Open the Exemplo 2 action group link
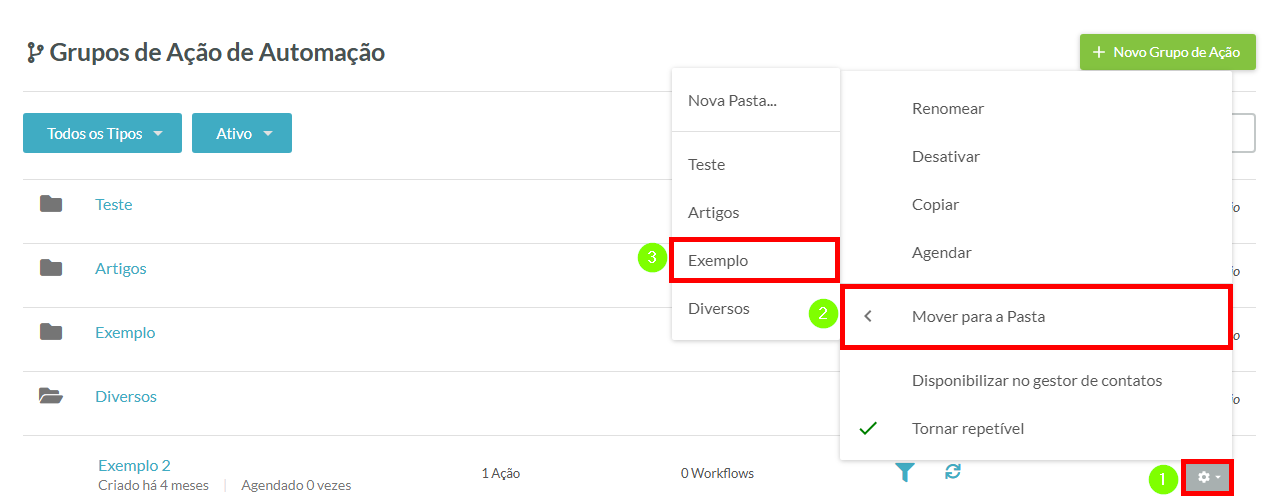The height and width of the screenshot is (504, 1267). pyautogui.click(x=134, y=465)
